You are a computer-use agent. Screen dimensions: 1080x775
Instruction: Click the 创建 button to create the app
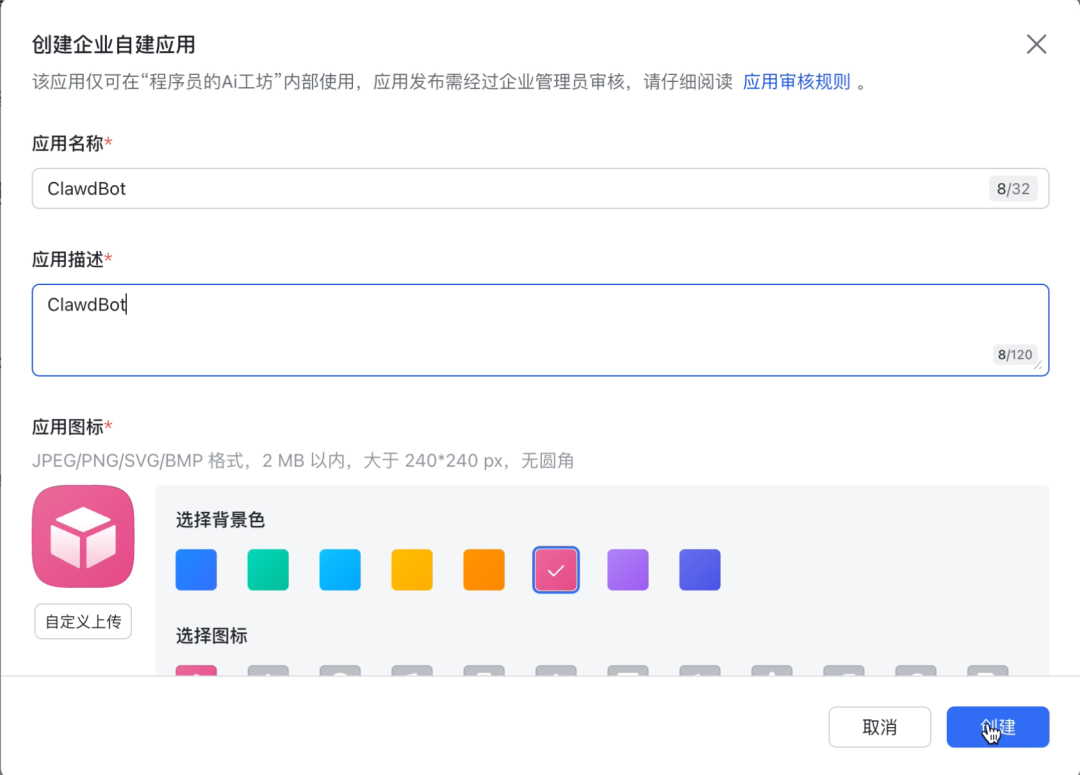point(997,727)
